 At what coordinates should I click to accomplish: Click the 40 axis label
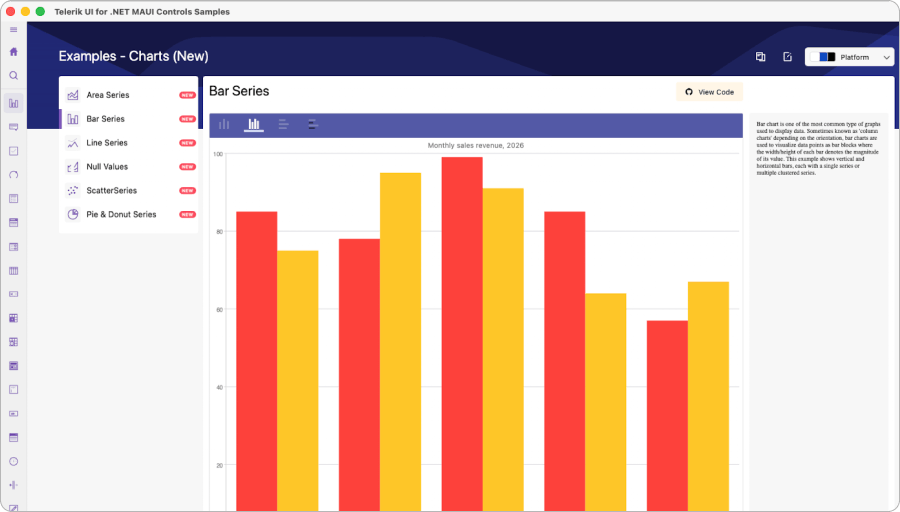[x=219, y=387]
